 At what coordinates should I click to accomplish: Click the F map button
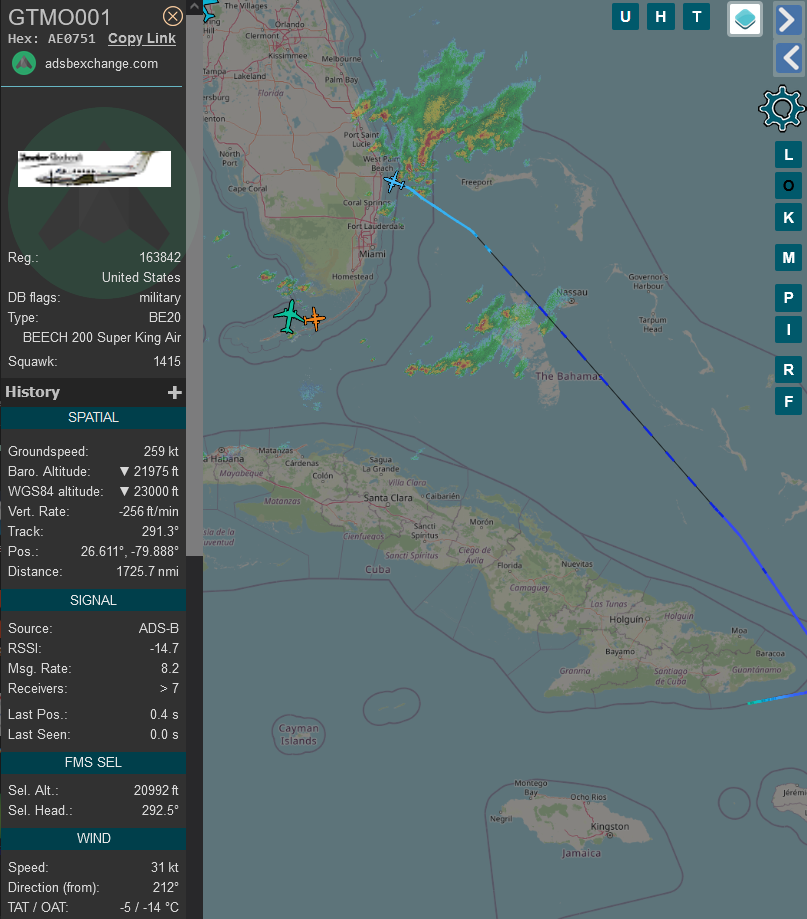coord(788,401)
